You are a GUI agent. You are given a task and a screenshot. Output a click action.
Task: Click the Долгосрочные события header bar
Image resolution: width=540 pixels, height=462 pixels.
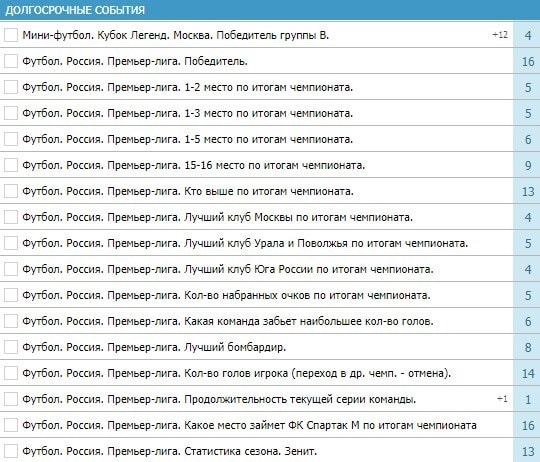click(270, 10)
